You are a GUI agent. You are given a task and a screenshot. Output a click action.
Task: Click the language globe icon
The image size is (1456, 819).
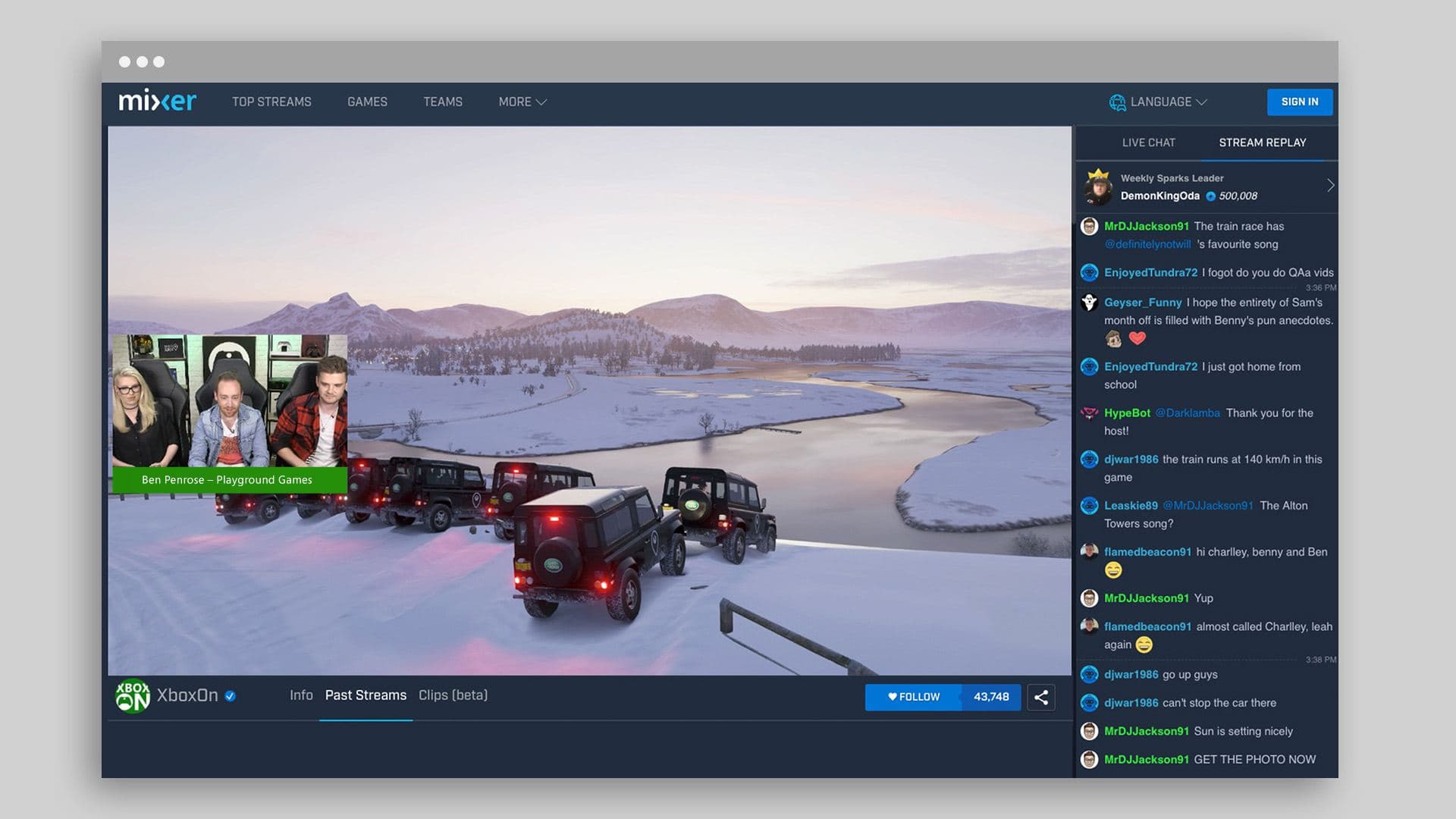[x=1117, y=102]
